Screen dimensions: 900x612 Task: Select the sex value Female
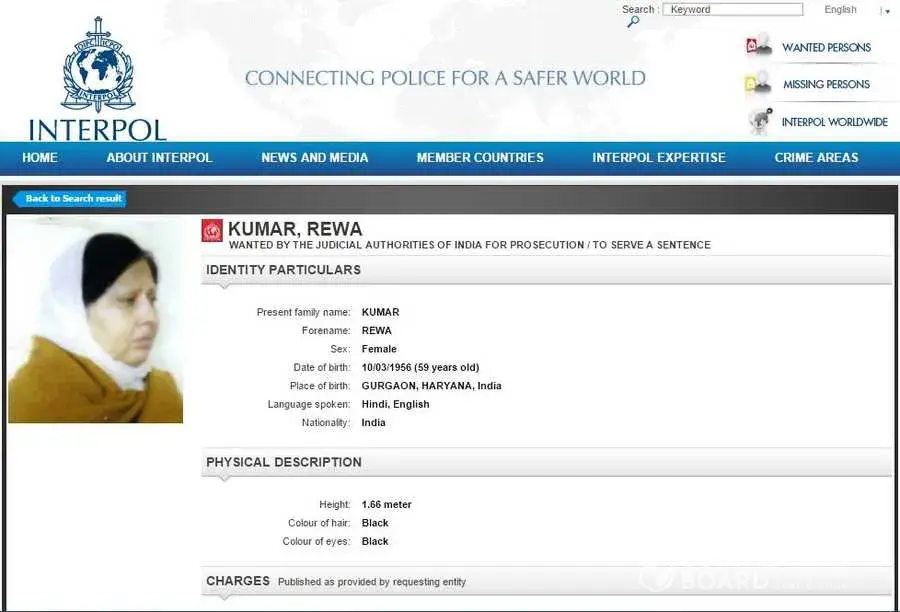coord(379,349)
